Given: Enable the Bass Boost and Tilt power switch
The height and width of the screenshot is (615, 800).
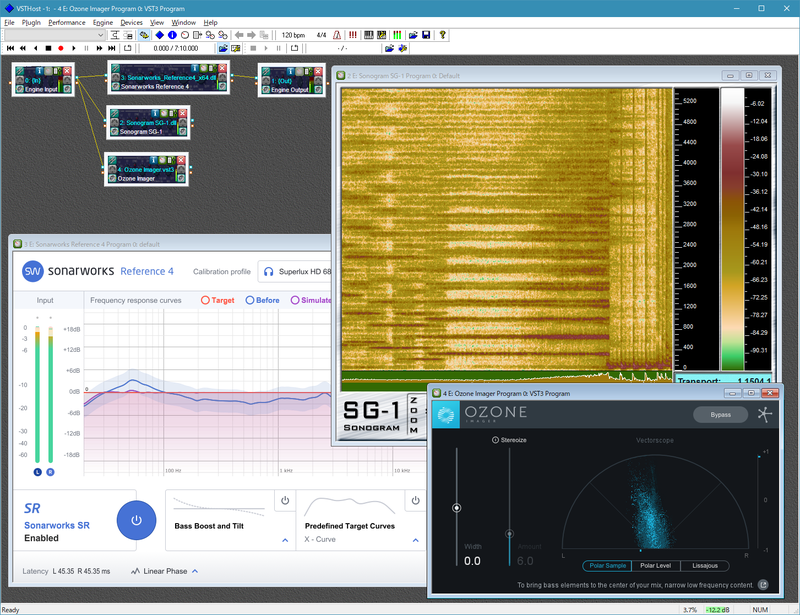Looking at the screenshot, I should pyautogui.click(x=284, y=501).
